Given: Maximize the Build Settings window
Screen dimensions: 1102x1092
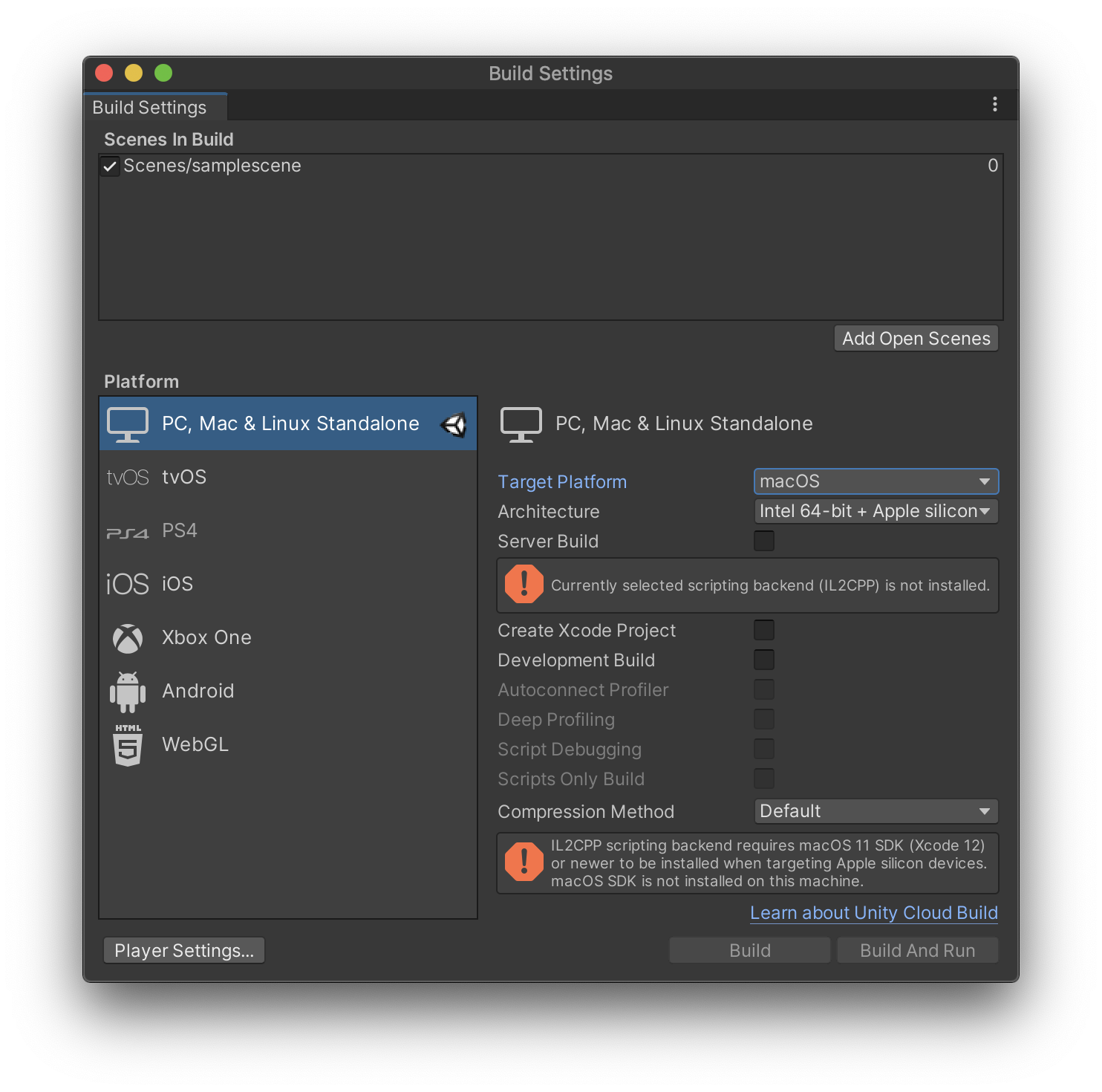Looking at the screenshot, I should (163, 73).
